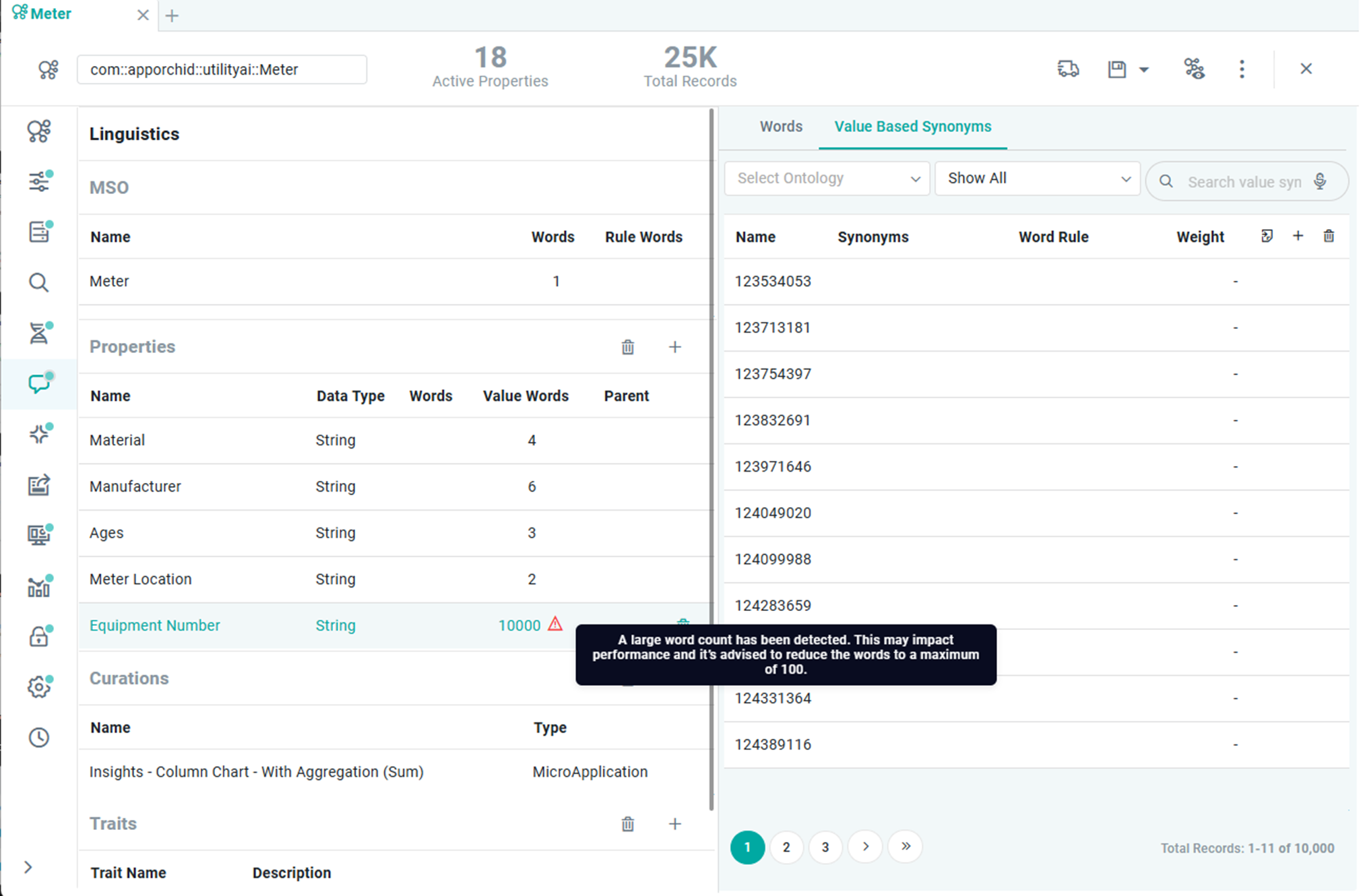Open the settings gear icon in sidebar
1361x896 pixels.
38,687
